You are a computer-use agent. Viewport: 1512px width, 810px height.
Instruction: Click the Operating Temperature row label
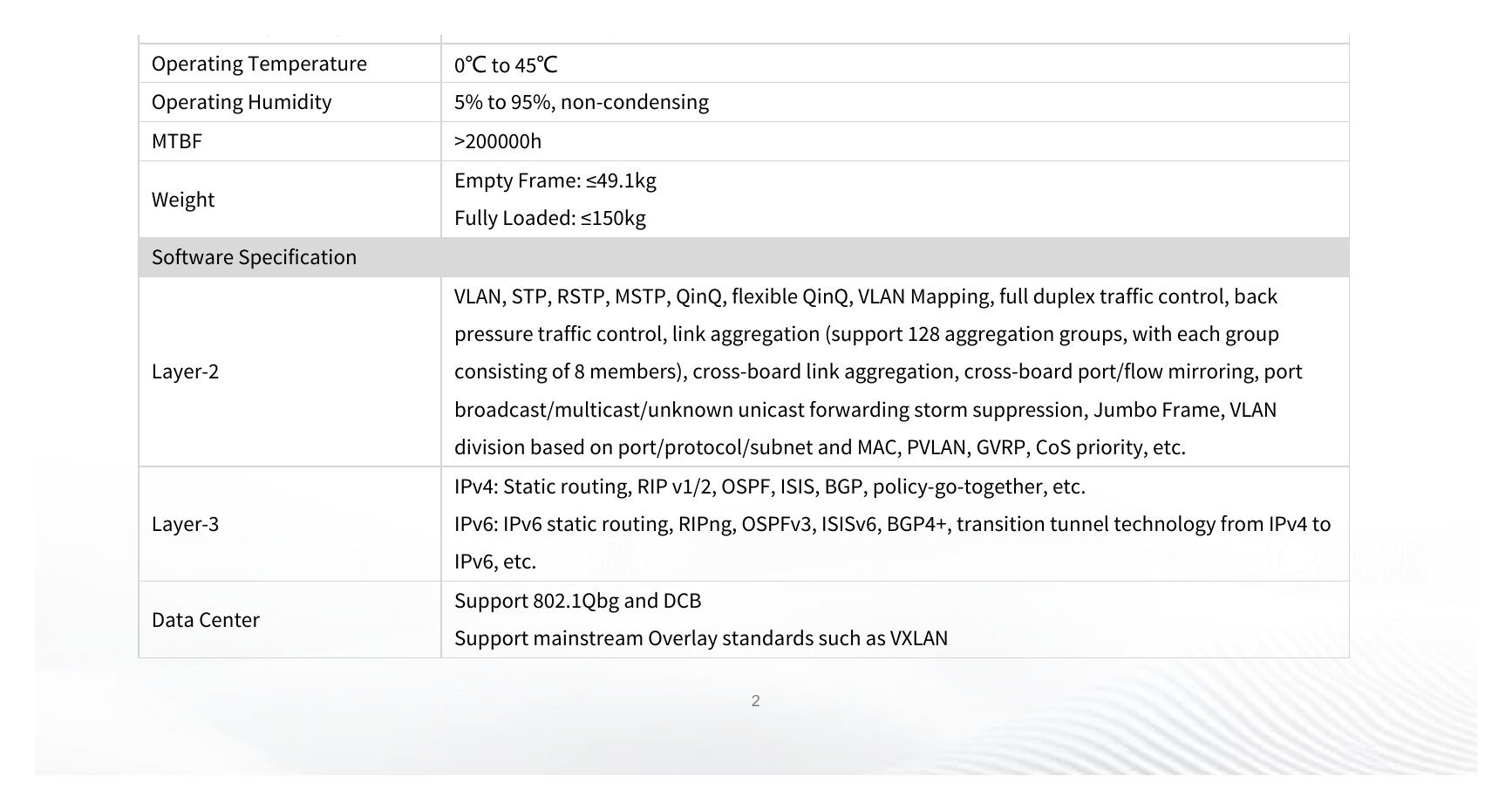click(259, 64)
